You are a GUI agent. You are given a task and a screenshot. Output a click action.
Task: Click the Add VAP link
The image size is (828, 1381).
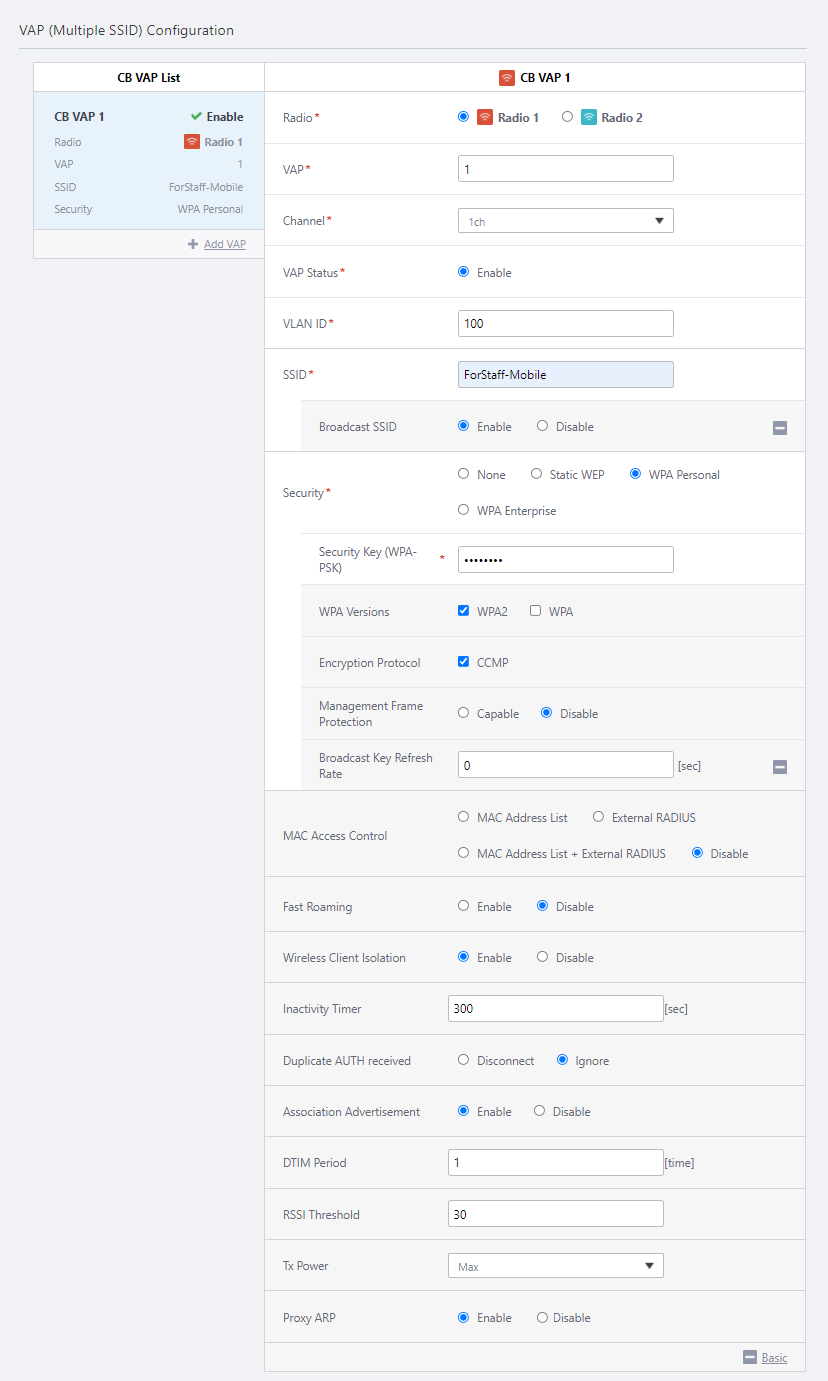click(224, 244)
